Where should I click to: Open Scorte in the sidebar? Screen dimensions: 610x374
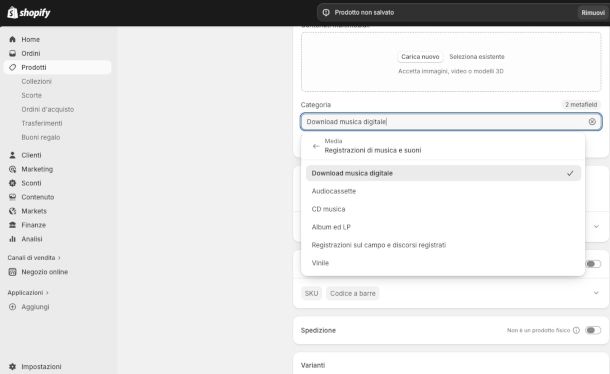[32, 95]
